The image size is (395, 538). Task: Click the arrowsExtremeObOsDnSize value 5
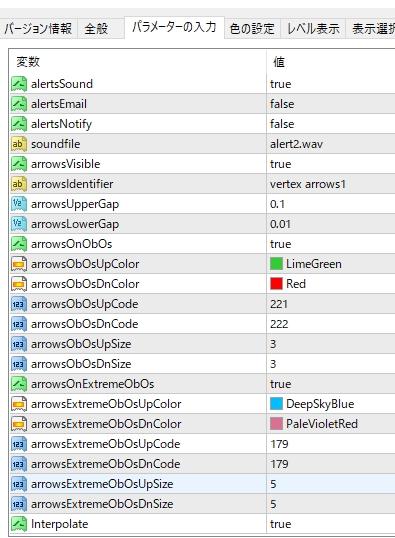point(273,504)
